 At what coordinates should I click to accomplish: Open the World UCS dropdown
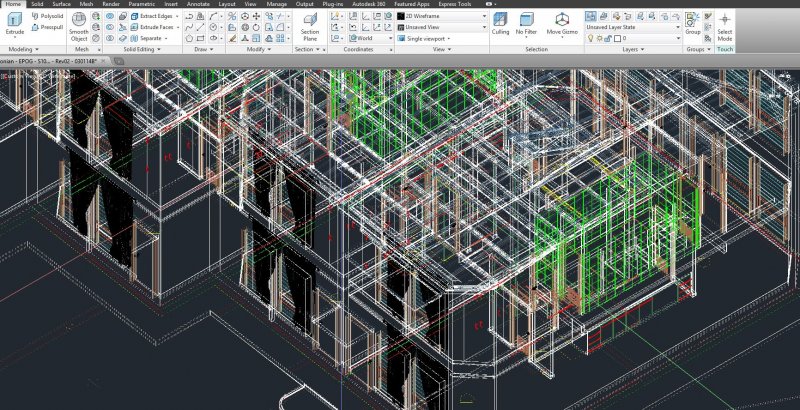(371, 38)
